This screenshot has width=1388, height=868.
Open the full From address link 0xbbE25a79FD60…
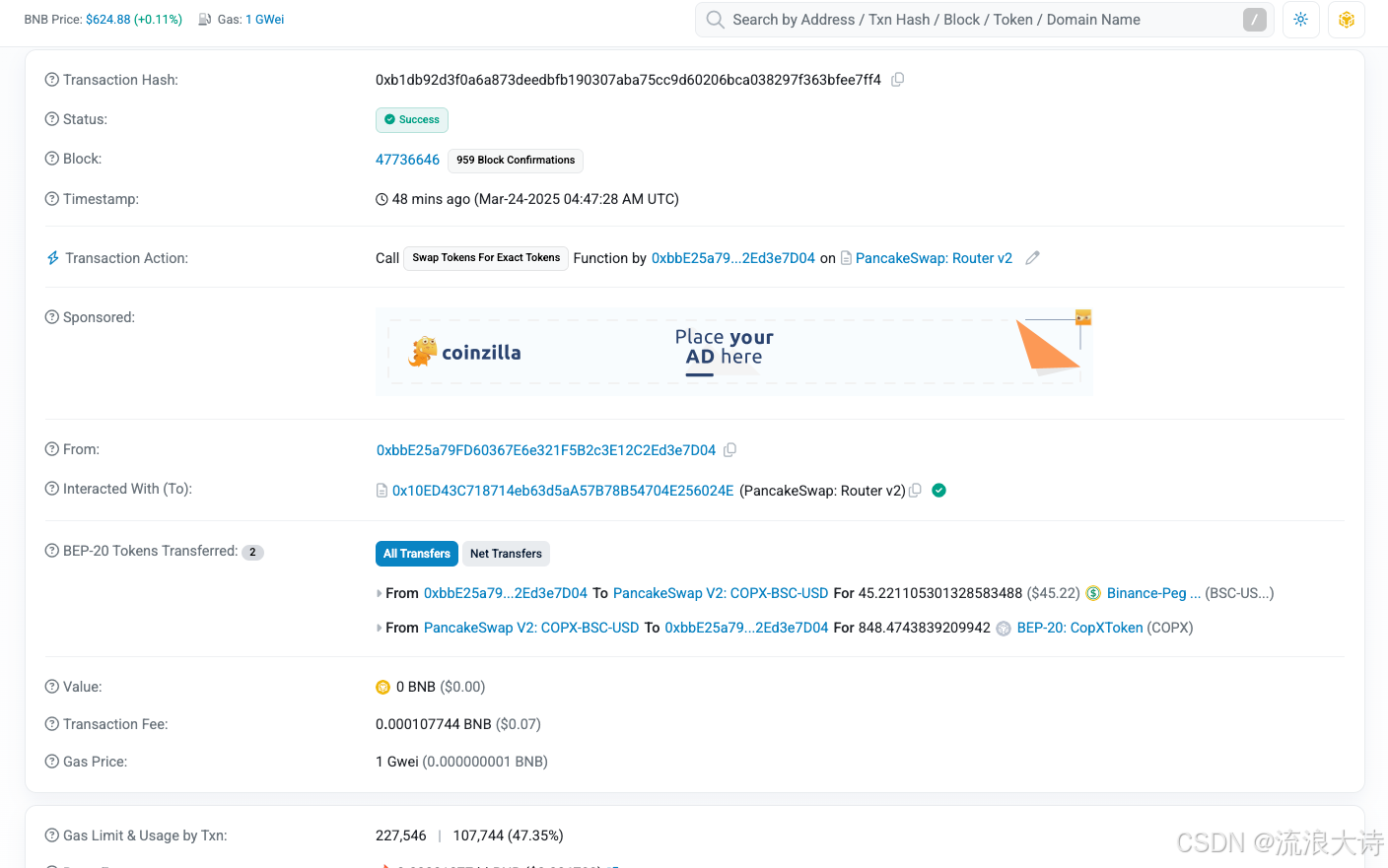pyautogui.click(x=546, y=450)
